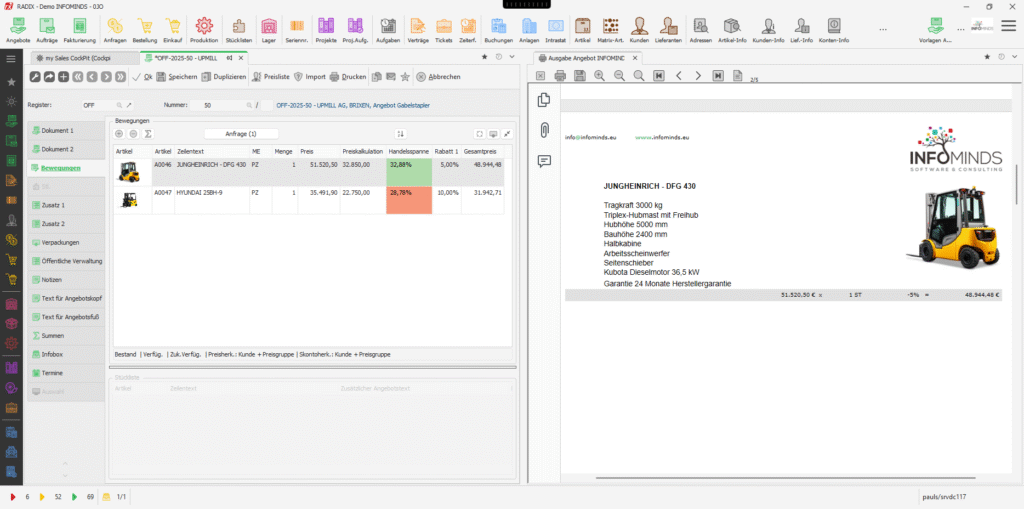This screenshot has width=1024, height=509.
Task: Open the Adressen module
Action: (701, 30)
